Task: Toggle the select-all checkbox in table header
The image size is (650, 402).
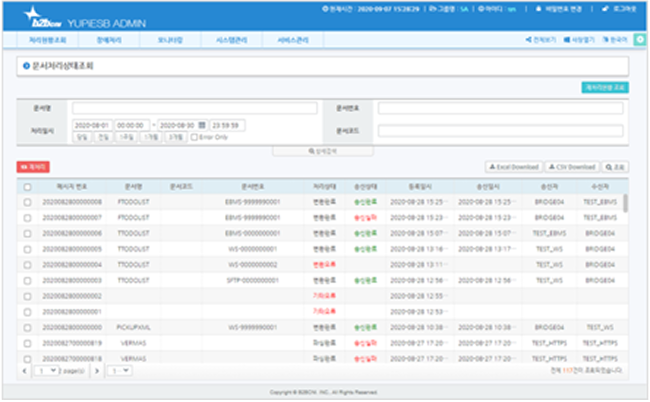Action: coord(27,187)
